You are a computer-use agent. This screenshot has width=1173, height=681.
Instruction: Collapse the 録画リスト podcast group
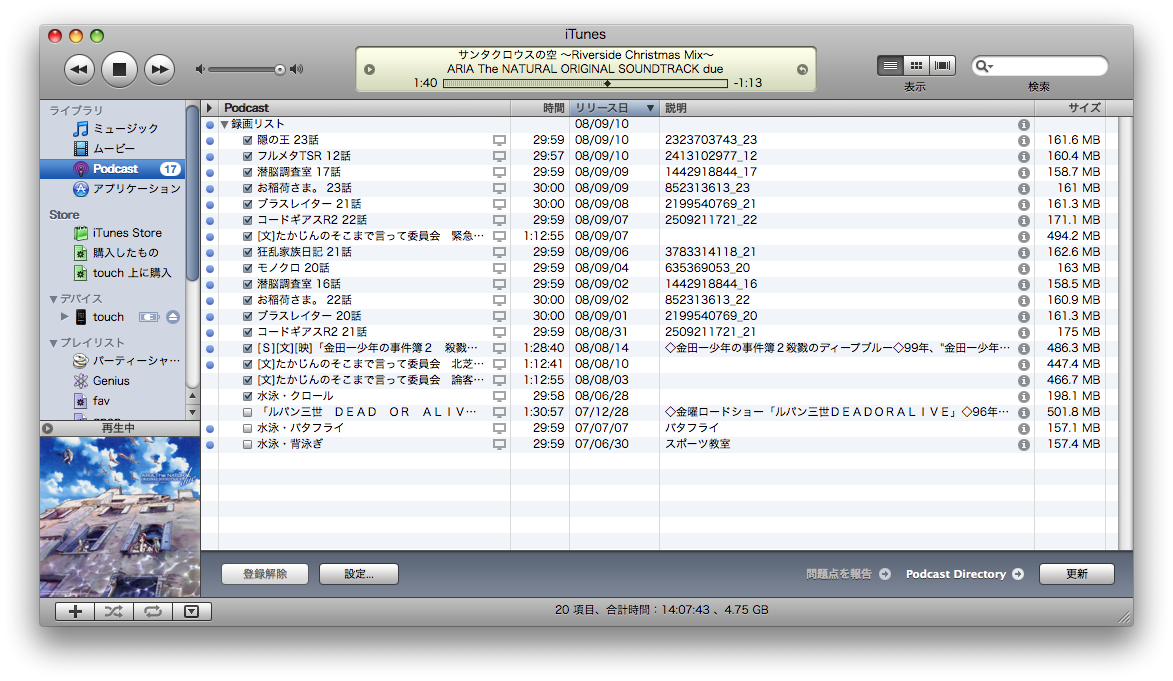click(x=224, y=124)
